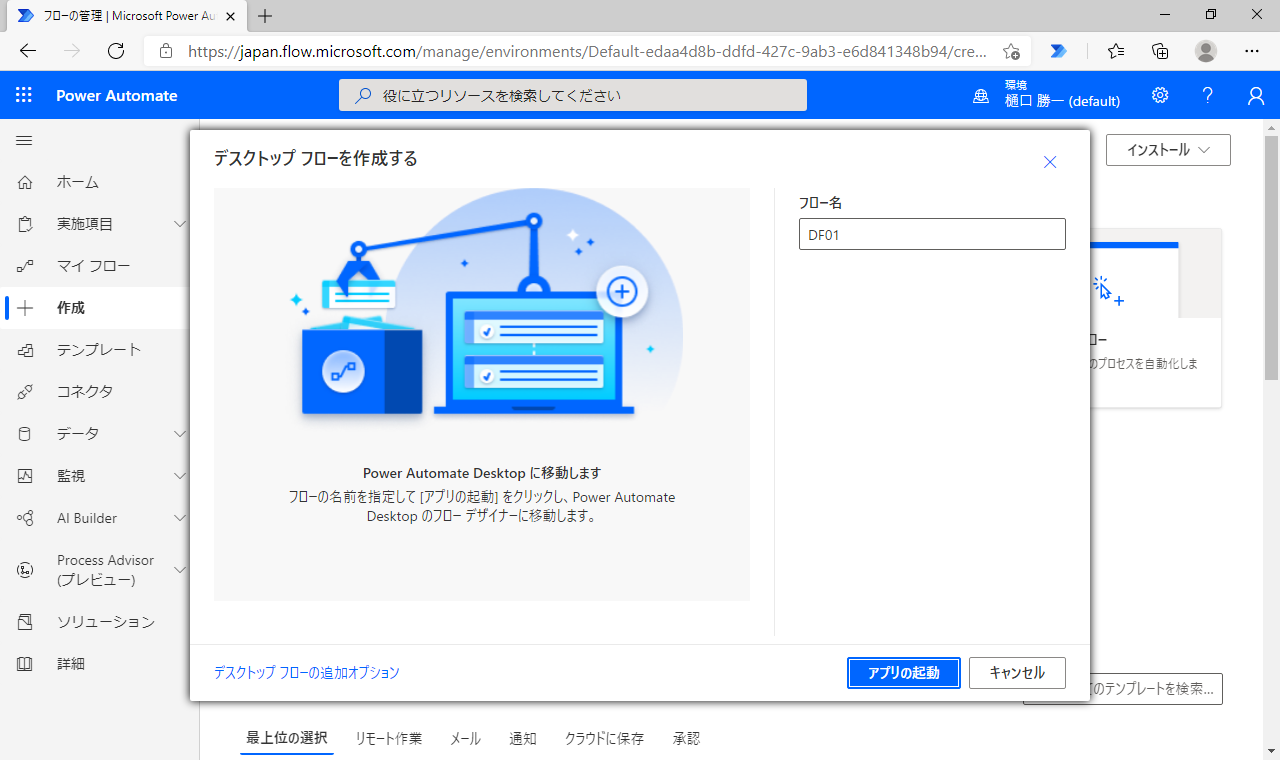Open the インストール dropdown
This screenshot has width=1280, height=760.
(1168, 150)
